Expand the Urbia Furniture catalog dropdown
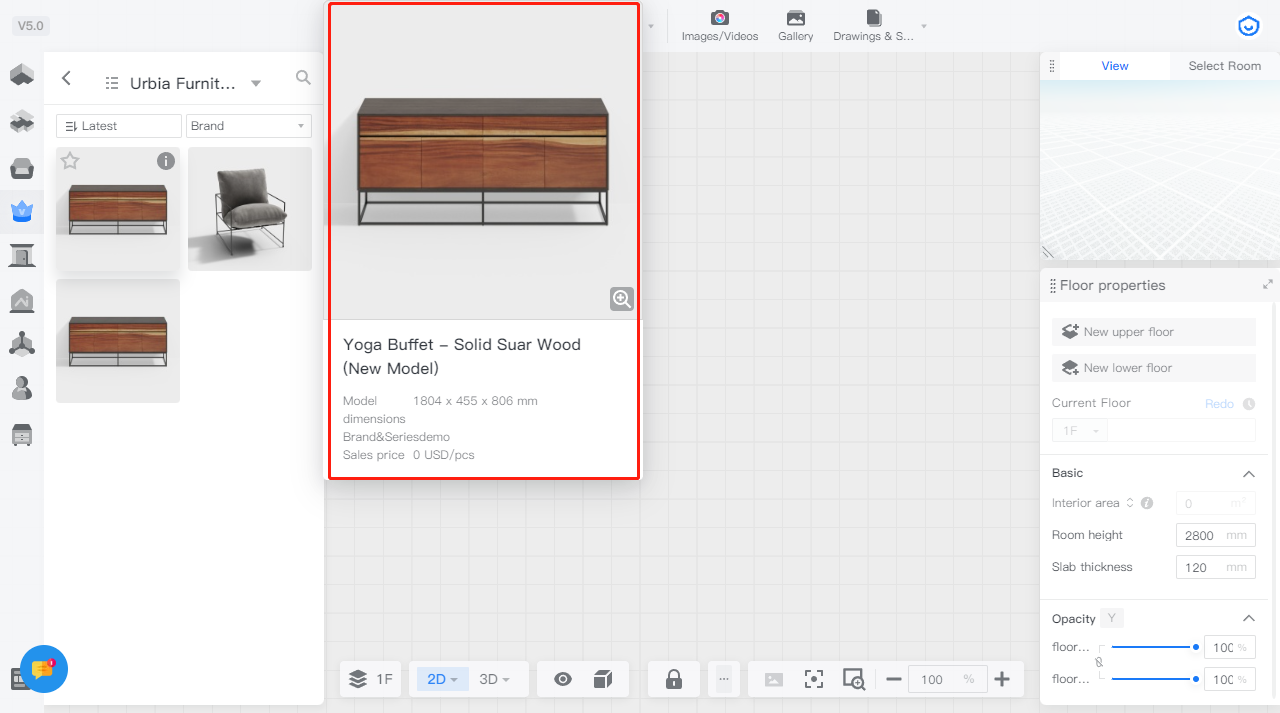This screenshot has height=713, width=1280. point(256,83)
